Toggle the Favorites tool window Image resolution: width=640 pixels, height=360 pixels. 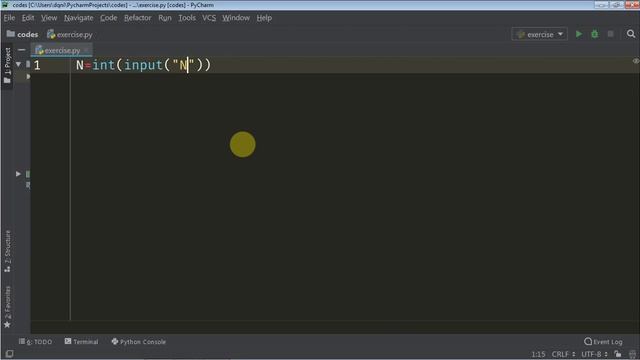pyautogui.click(x=7, y=307)
